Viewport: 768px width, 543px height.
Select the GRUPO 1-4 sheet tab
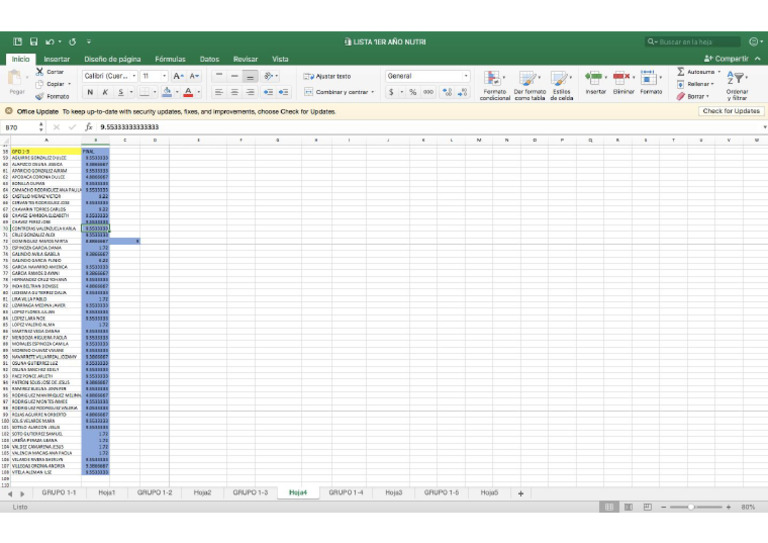pyautogui.click(x=346, y=493)
